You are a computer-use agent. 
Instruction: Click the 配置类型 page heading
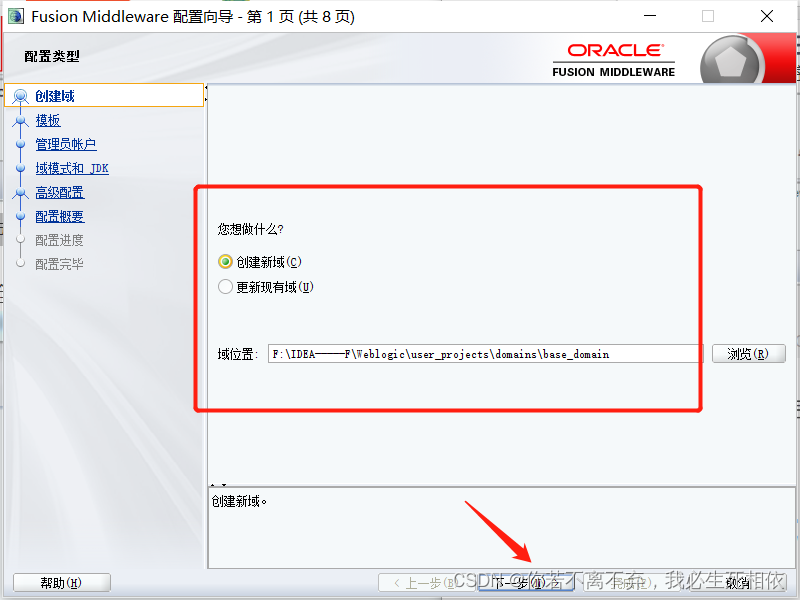52,56
